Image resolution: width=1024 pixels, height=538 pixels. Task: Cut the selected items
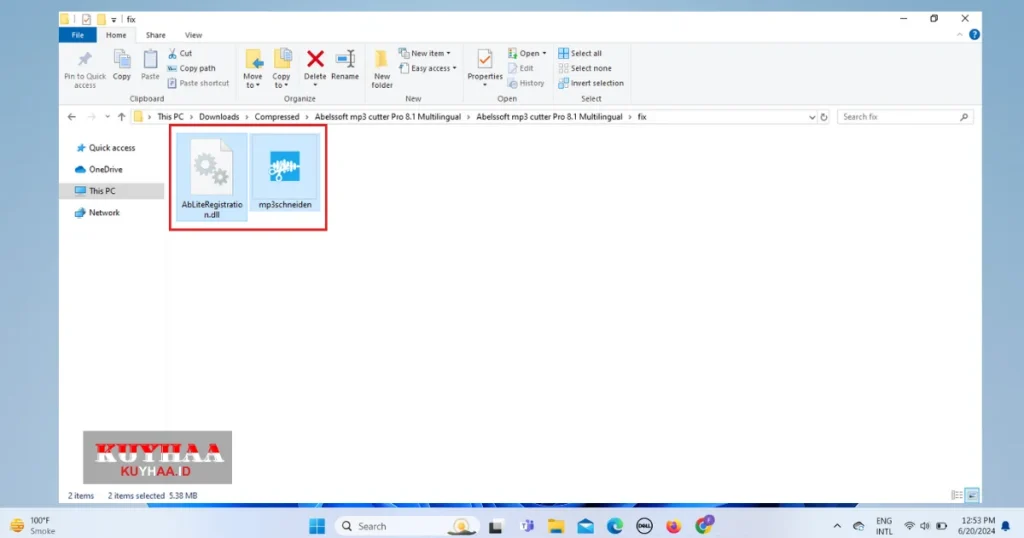pyautogui.click(x=180, y=54)
